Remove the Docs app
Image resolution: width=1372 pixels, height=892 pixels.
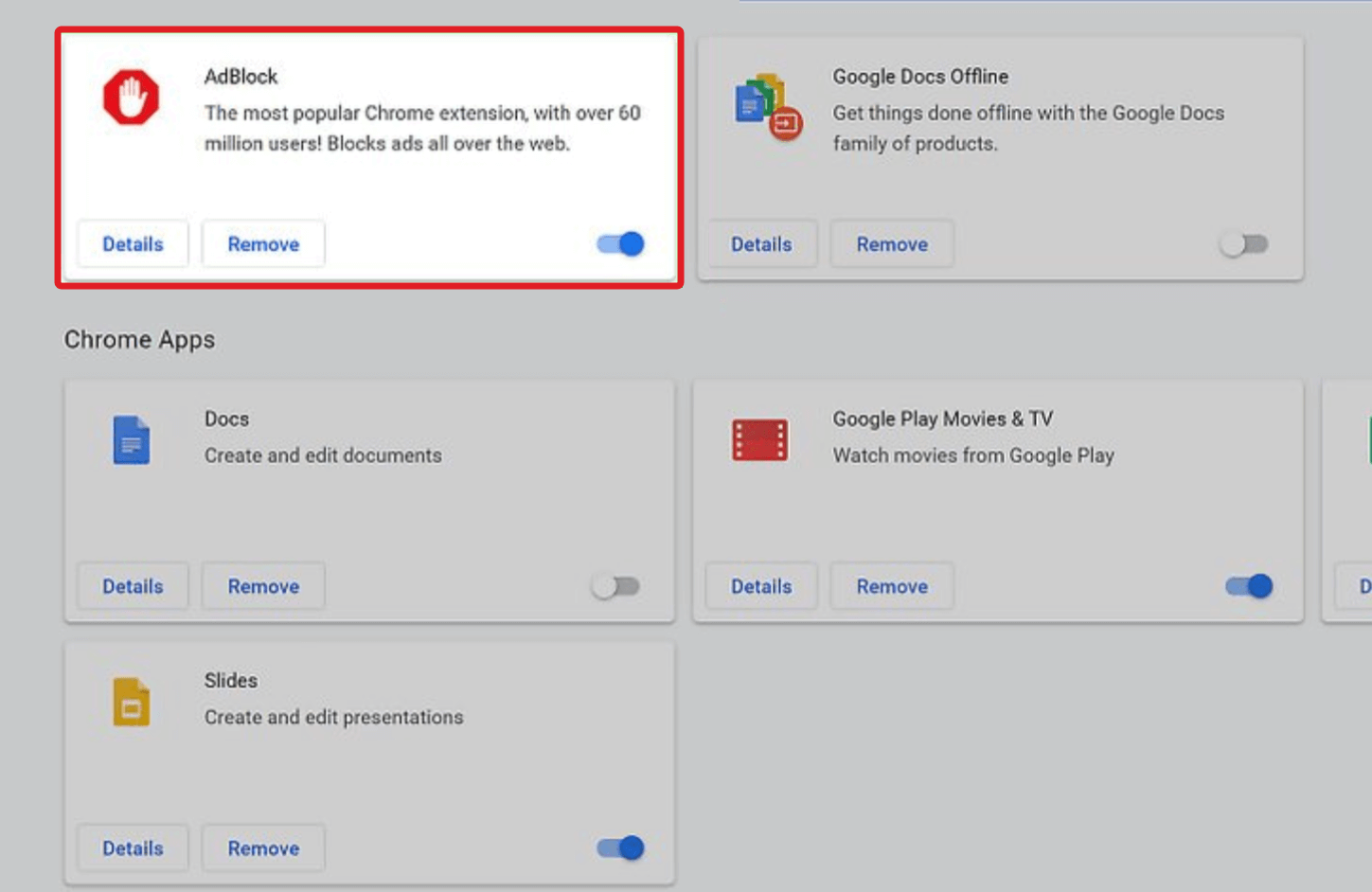pos(263,586)
